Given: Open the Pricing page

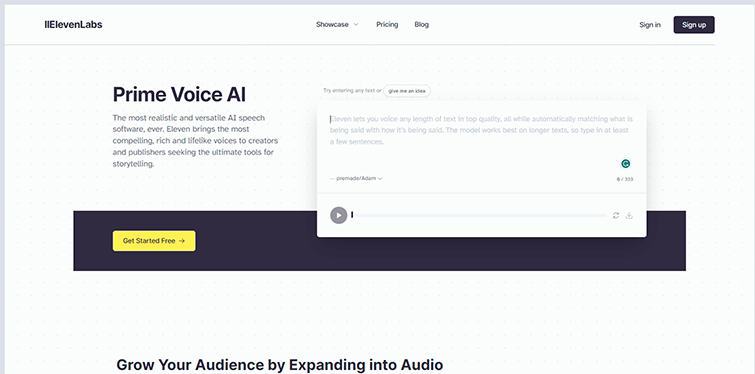Looking at the screenshot, I should coord(387,25).
